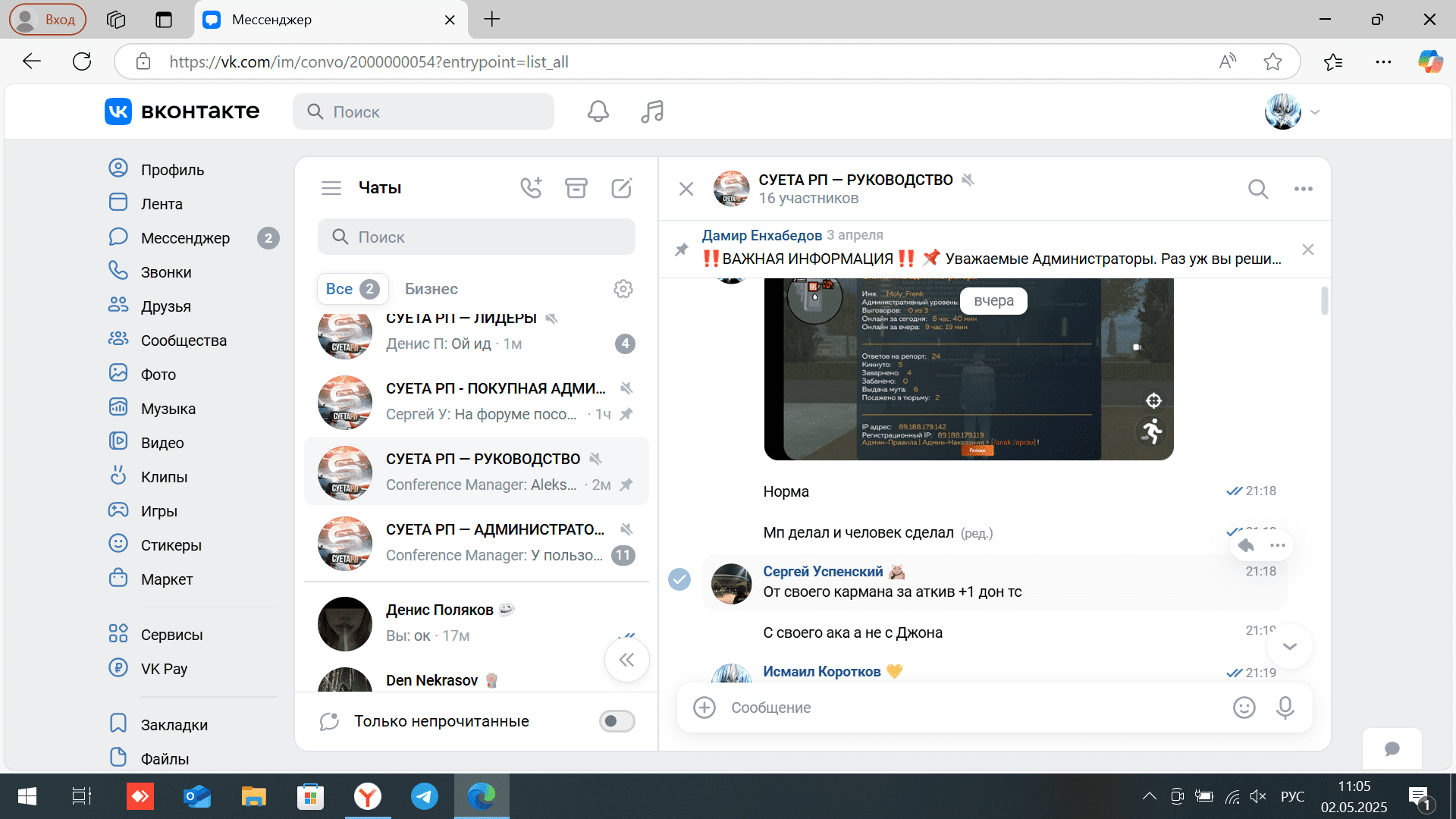
Task: Open Исмаил Коротков's profile name link
Action: pyautogui.click(x=822, y=671)
